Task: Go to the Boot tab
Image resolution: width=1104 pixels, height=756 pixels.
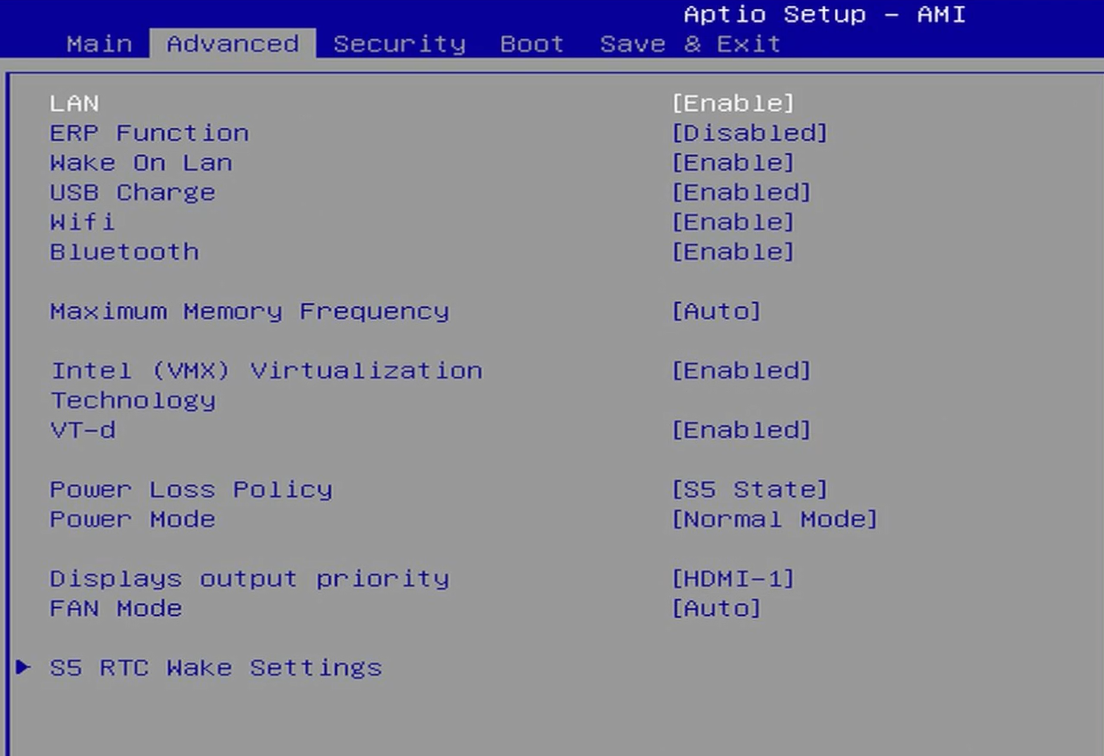Action: (x=532, y=44)
